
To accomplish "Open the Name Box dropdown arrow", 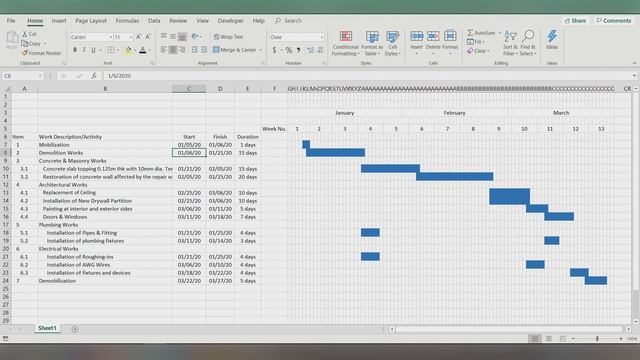I will [40, 76].
